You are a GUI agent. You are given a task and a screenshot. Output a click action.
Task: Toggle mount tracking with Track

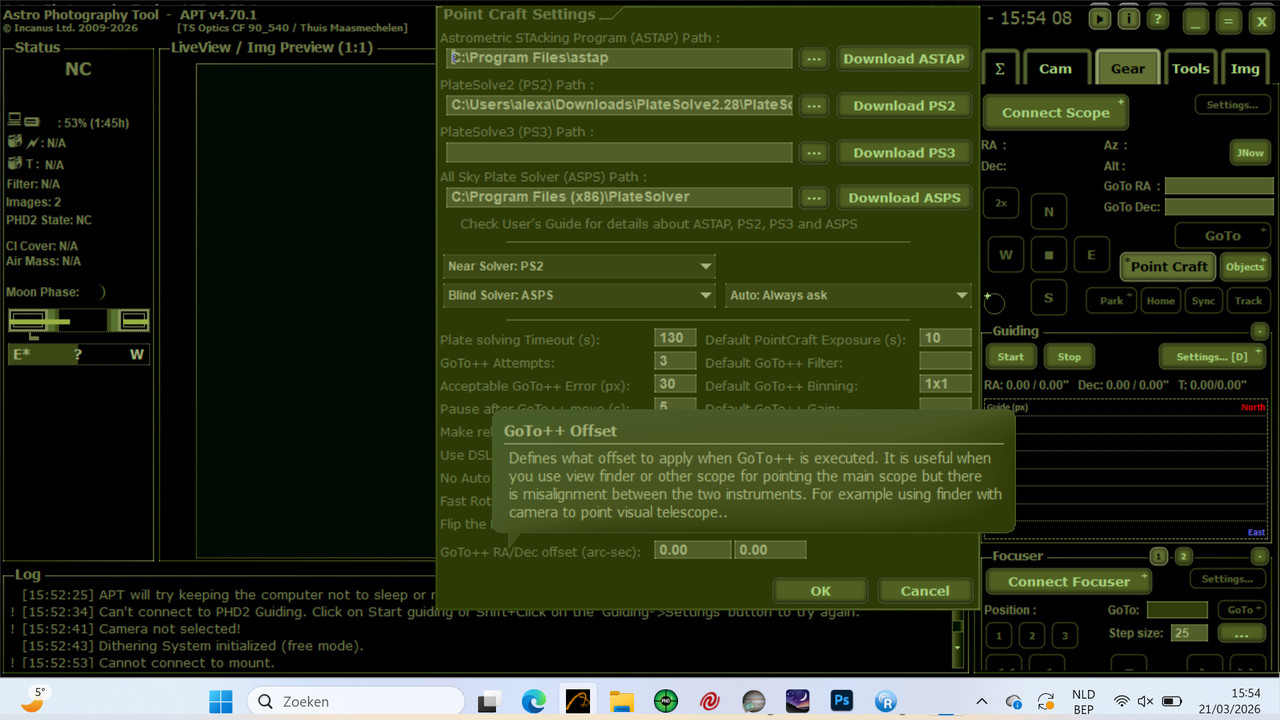(1248, 301)
